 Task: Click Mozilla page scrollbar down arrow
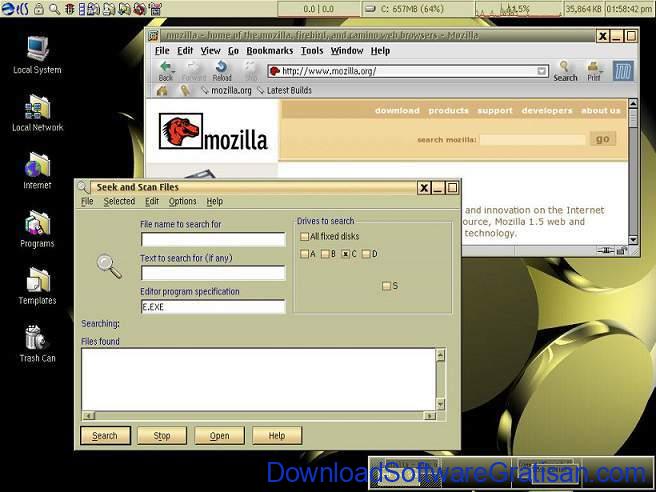[633, 240]
